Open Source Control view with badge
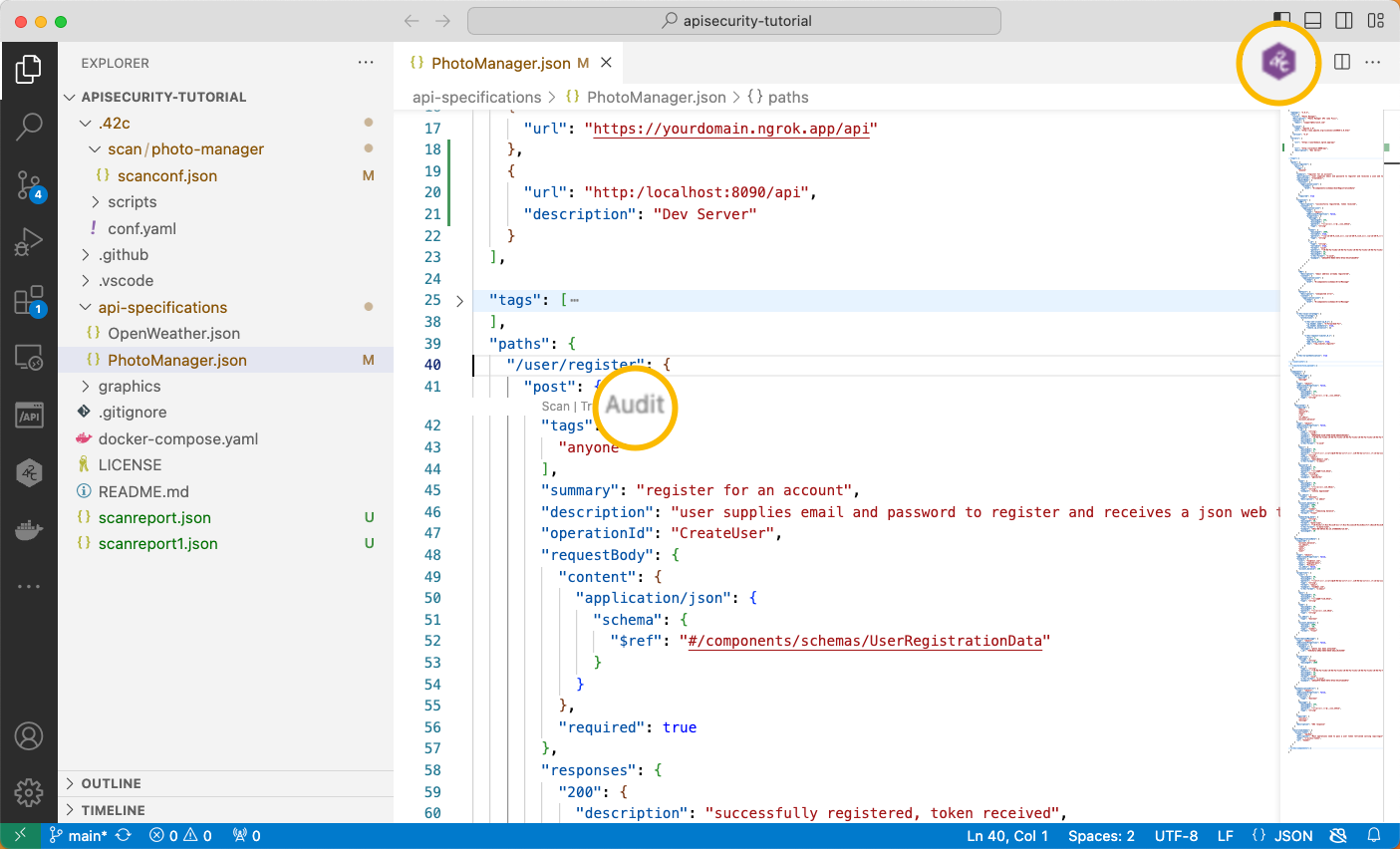This screenshot has width=1400, height=849. pyautogui.click(x=29, y=184)
